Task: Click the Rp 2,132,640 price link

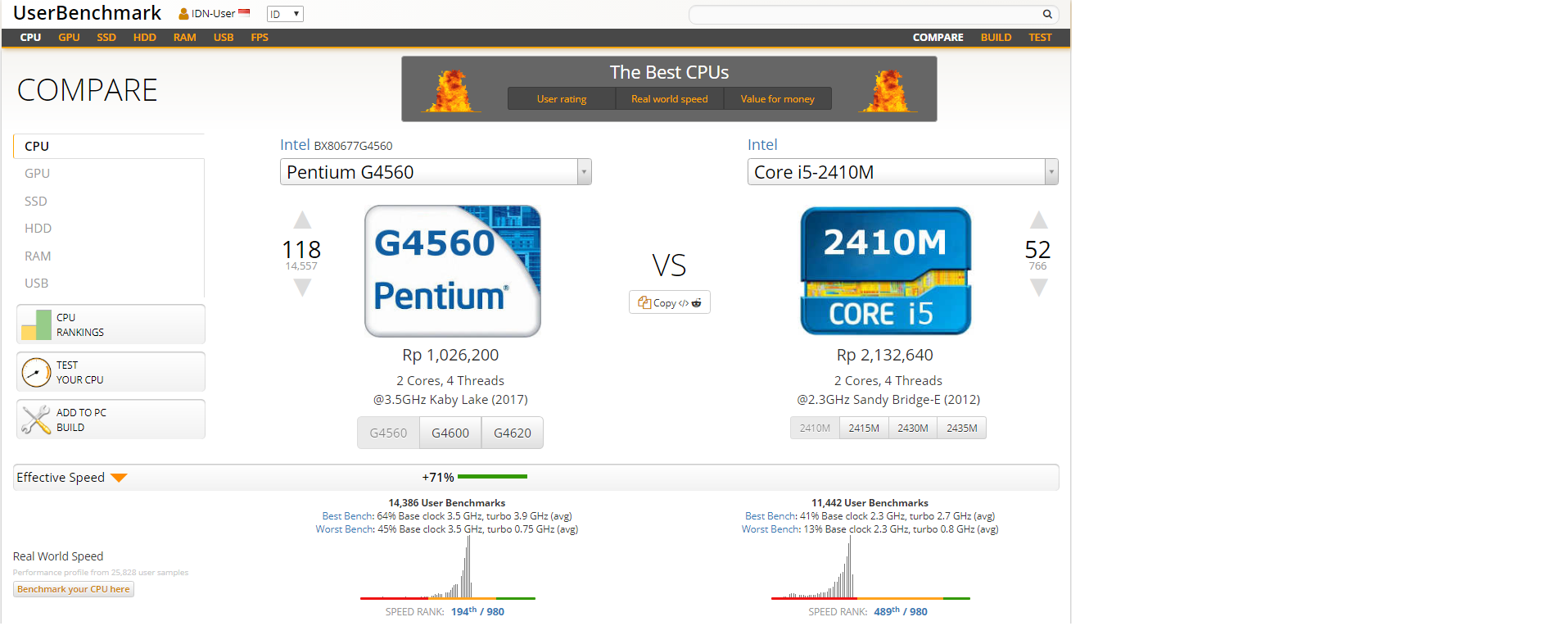Action: [x=885, y=355]
